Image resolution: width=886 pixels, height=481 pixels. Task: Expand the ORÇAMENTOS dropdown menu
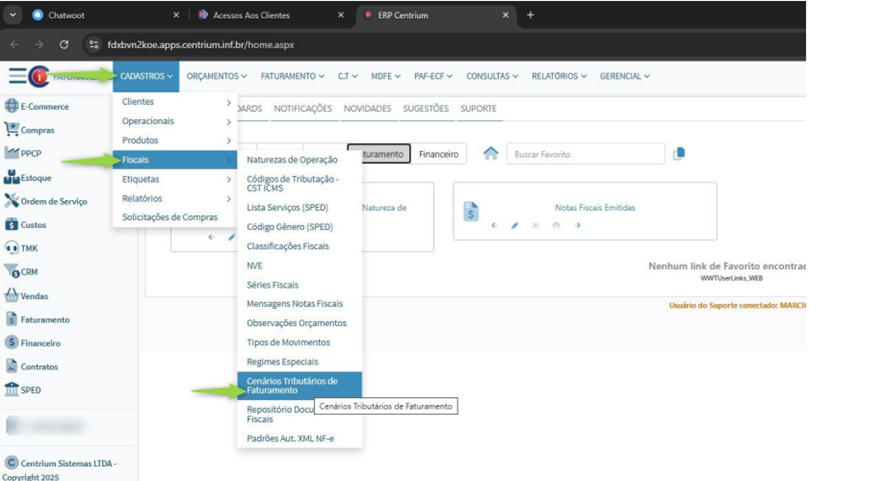pyautogui.click(x=217, y=76)
